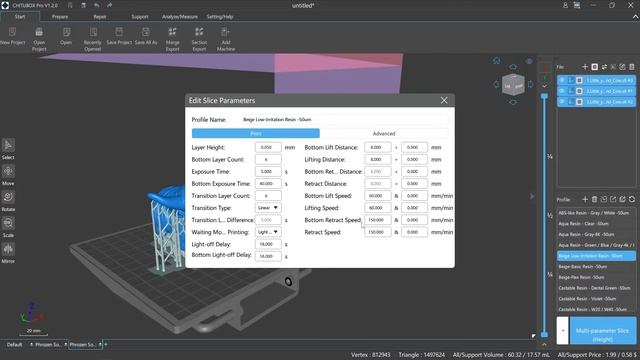Toggle the checkbox of file Coecdl #2
The width and height of the screenshot is (640, 360).
(x=579, y=102)
